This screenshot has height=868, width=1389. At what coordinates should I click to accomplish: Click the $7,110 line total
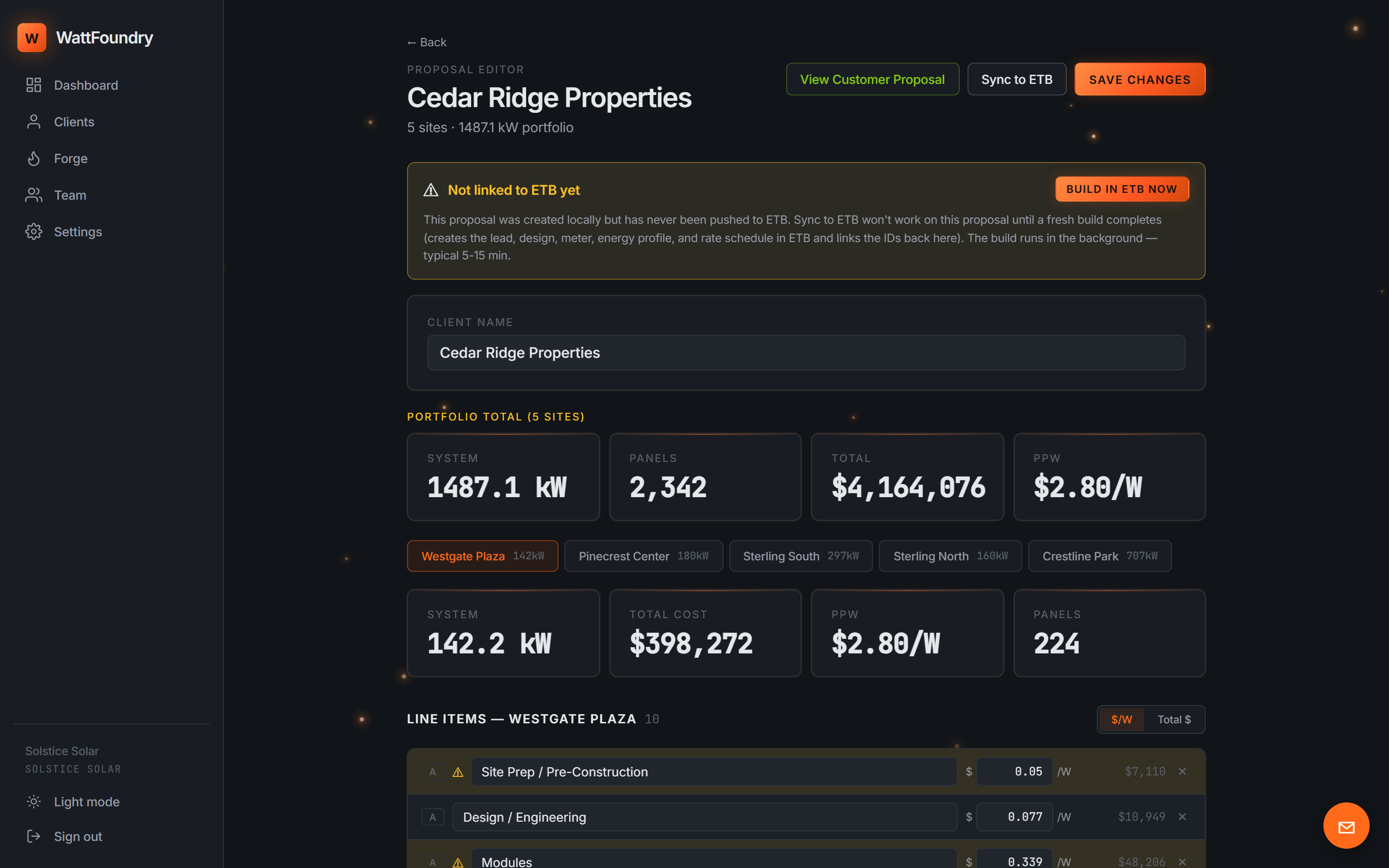pyautogui.click(x=1145, y=772)
